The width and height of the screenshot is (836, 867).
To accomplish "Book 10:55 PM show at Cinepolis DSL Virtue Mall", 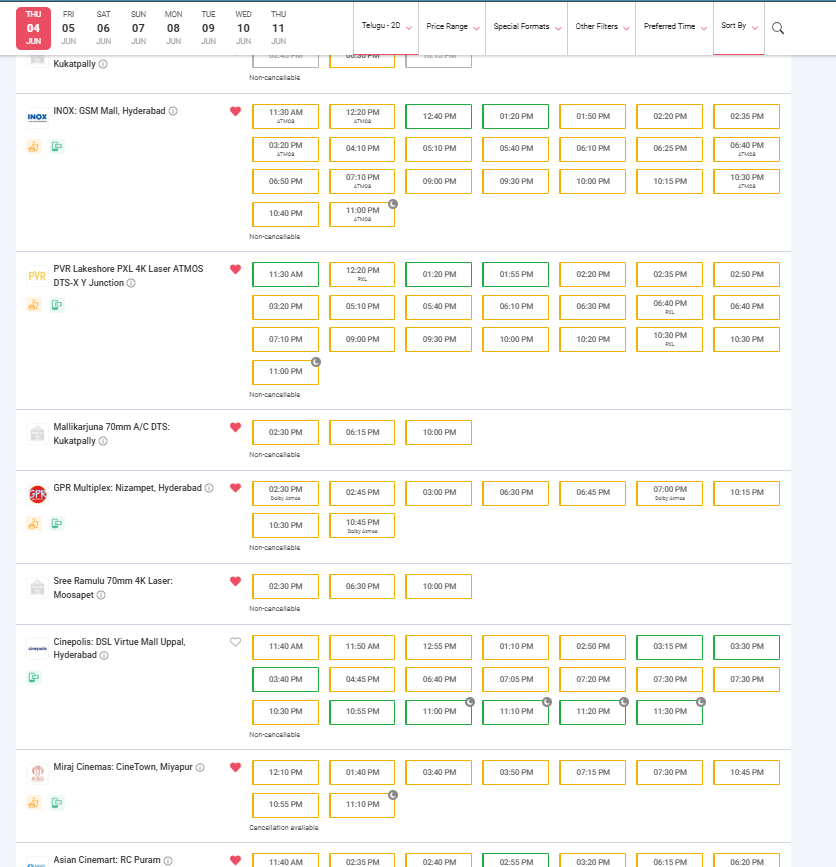I will pyautogui.click(x=362, y=712).
